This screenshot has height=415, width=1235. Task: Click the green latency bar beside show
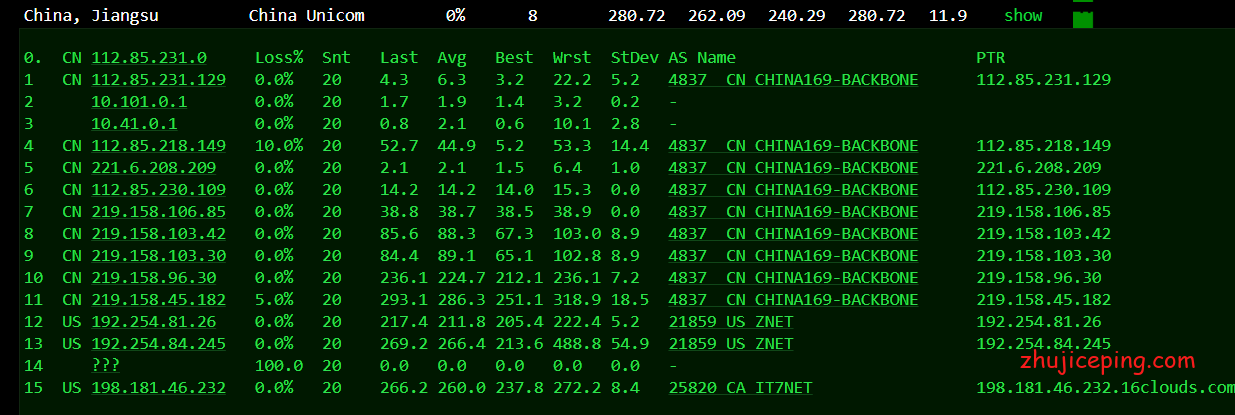[1082, 17]
